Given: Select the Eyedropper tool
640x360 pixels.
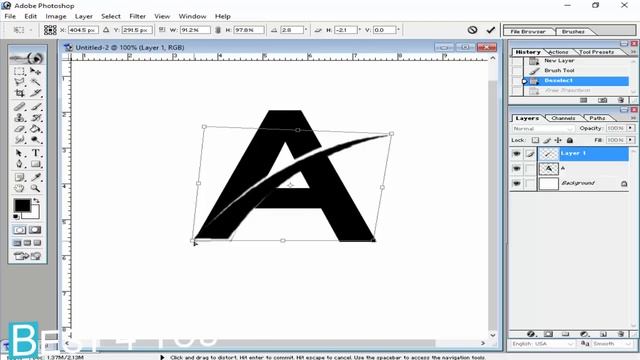Looking at the screenshot, I should coord(36,178).
